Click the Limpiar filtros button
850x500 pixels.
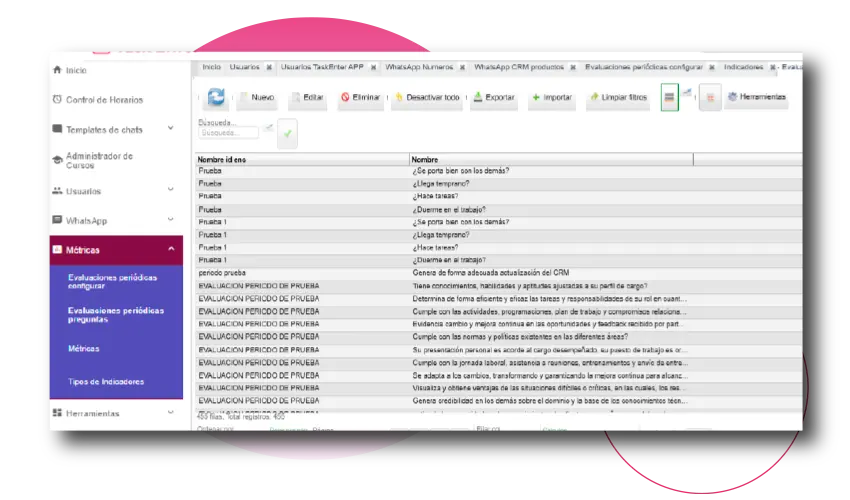tap(617, 98)
